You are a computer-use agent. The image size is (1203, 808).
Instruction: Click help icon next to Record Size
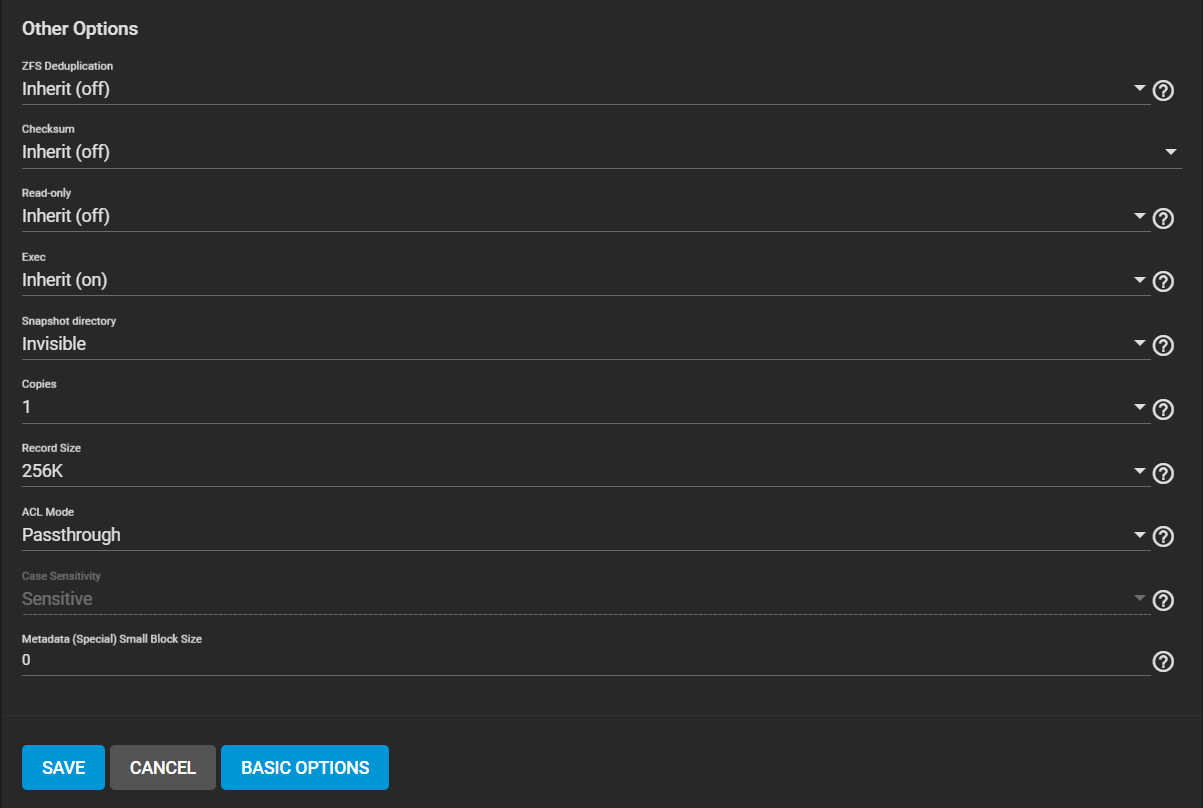coord(1163,474)
